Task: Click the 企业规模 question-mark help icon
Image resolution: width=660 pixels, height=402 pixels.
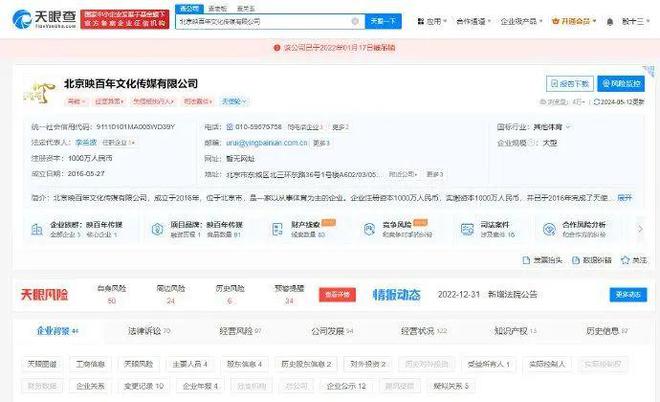Action: pos(532,143)
